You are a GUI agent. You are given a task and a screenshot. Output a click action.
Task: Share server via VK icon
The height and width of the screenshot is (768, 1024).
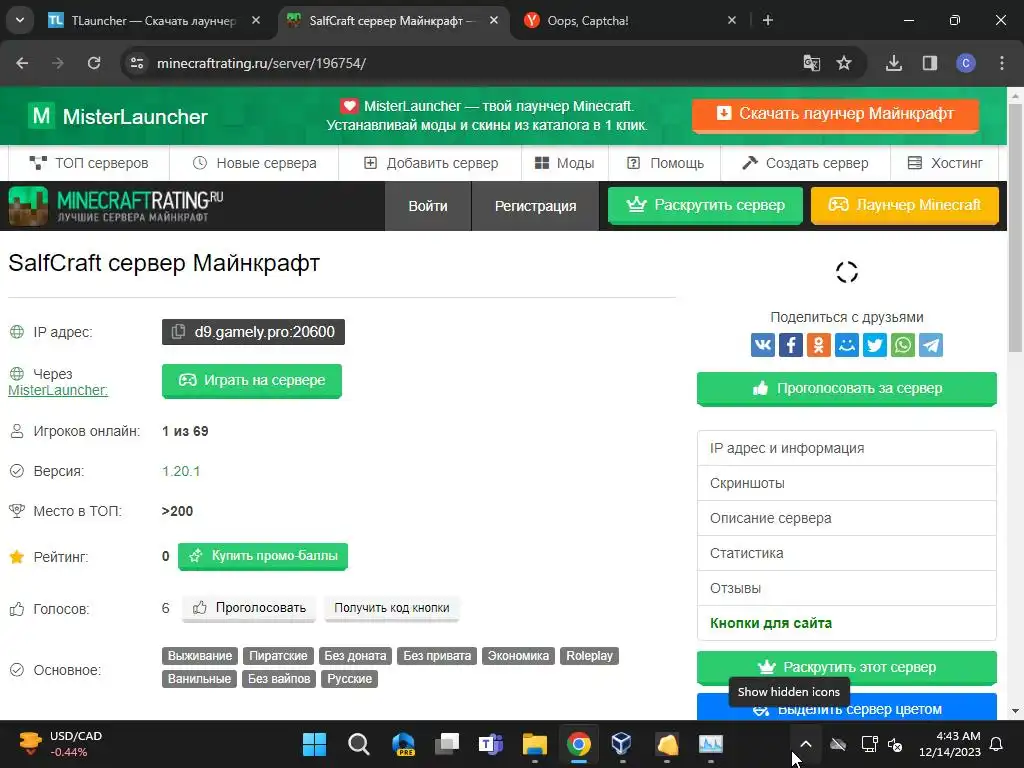coord(762,345)
